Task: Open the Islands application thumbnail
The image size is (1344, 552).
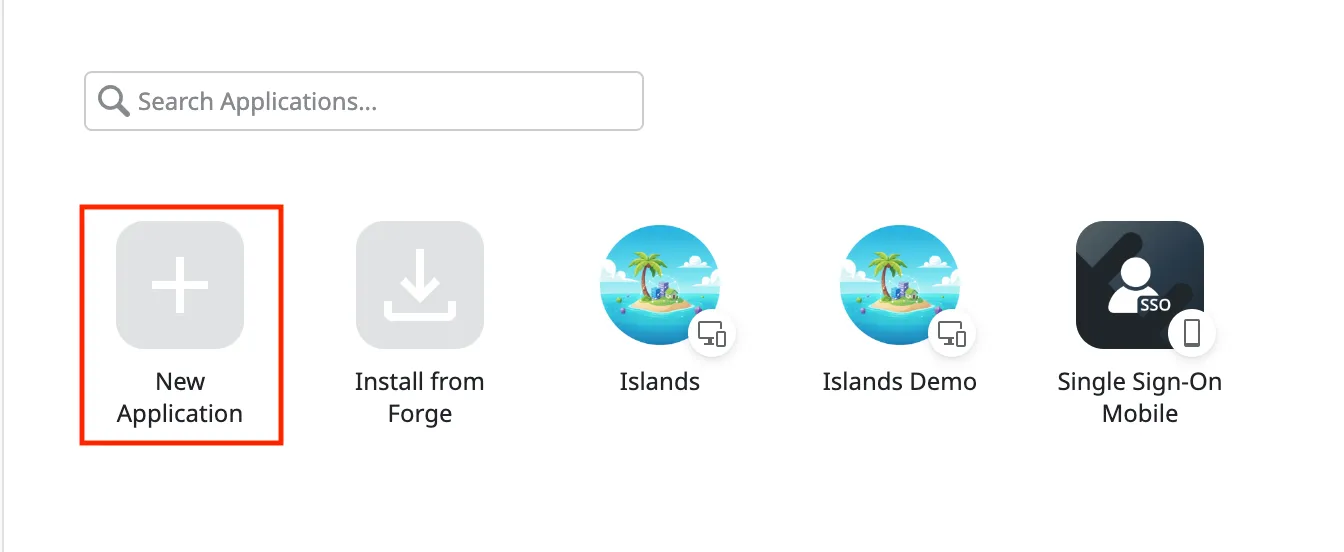Action: tap(660, 285)
